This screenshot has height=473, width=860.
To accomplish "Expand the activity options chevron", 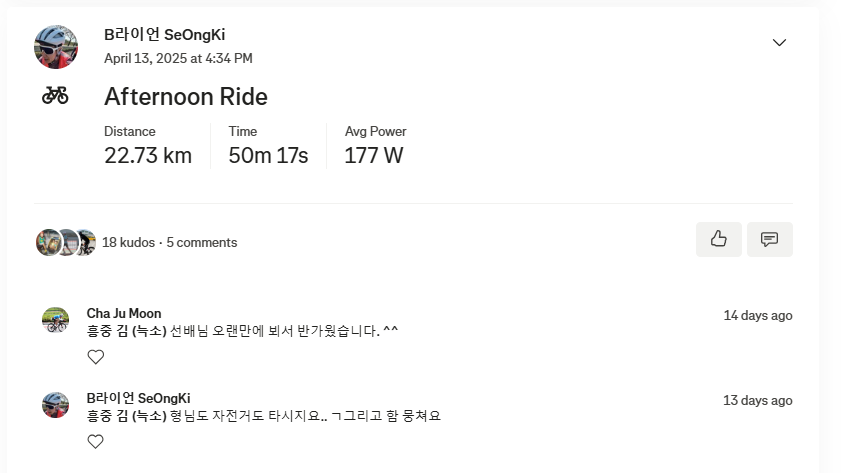I will 780,43.
